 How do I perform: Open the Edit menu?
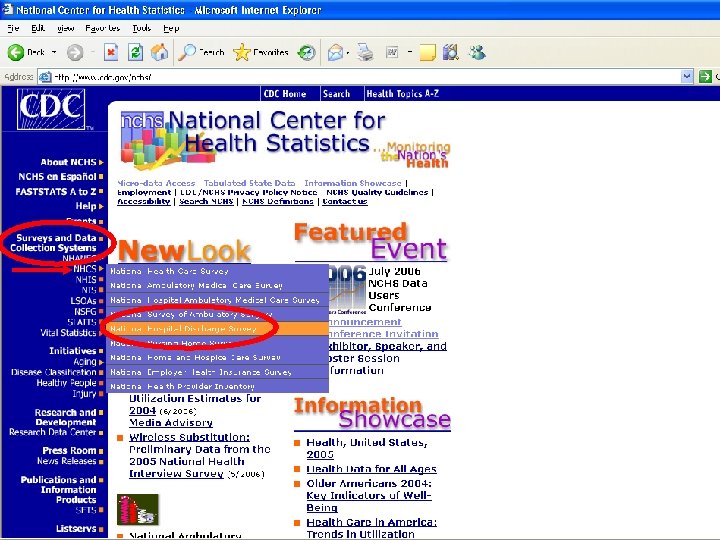(38, 28)
